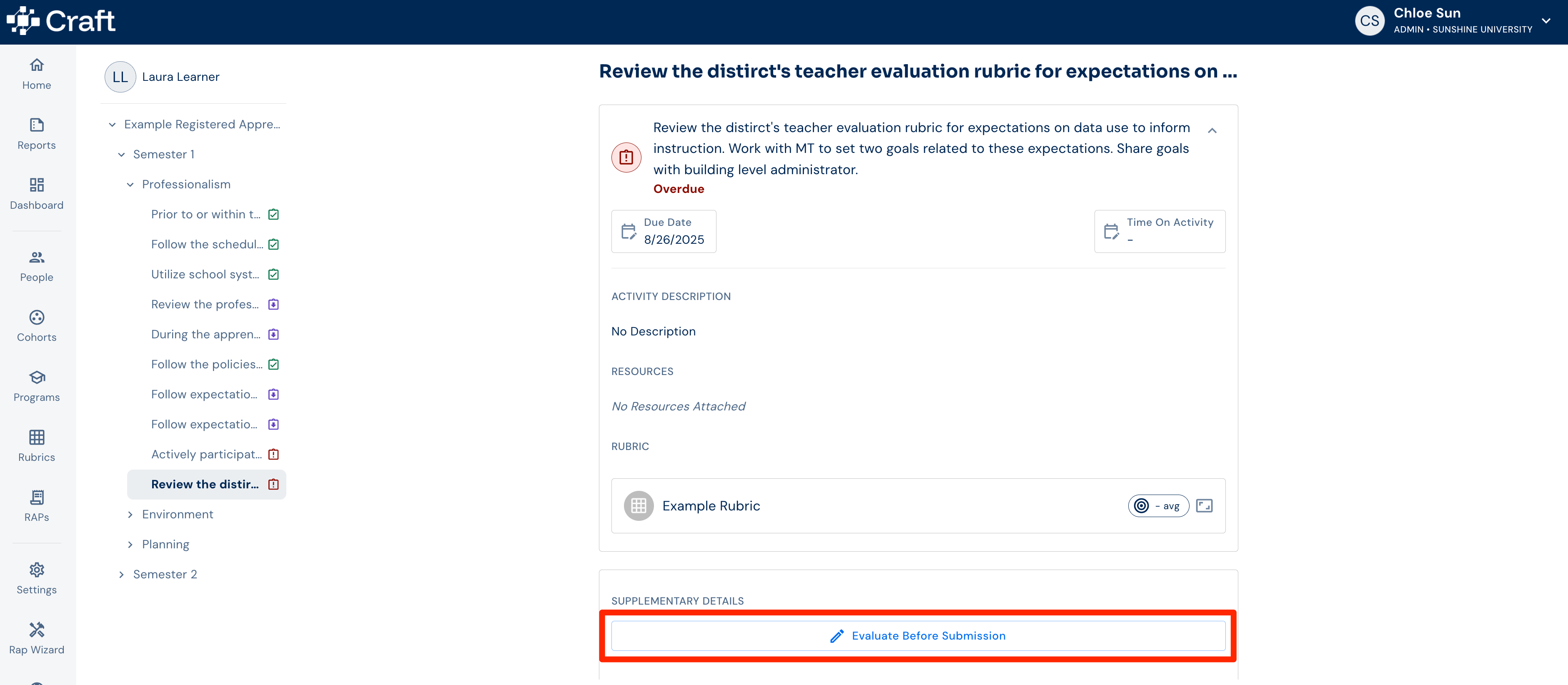Screen dimensions: 1568x685
Task: Edit the Due Date 8/26/2025 field
Action: [x=664, y=231]
